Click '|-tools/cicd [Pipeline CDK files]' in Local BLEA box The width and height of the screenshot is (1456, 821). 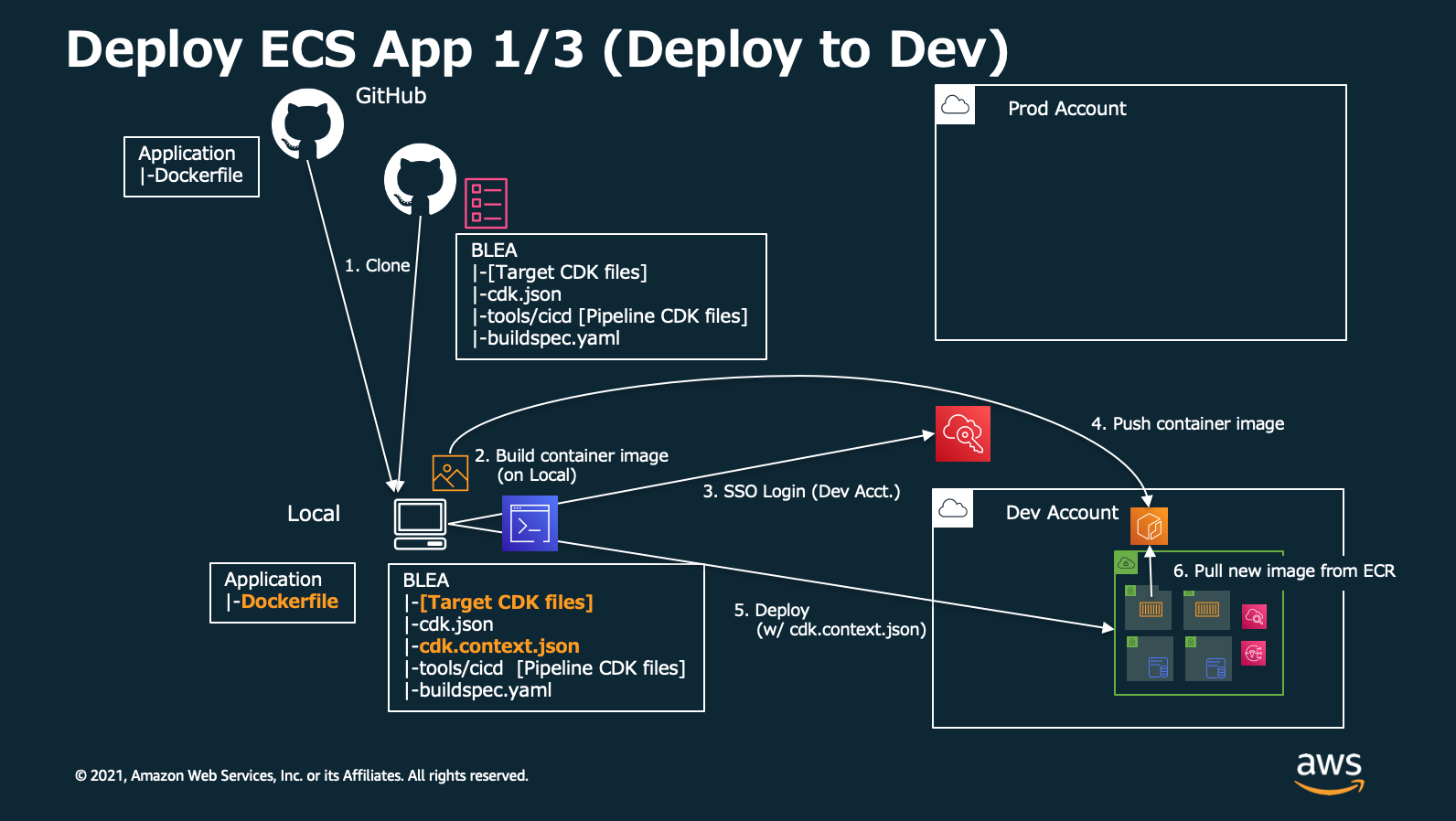[x=544, y=668]
